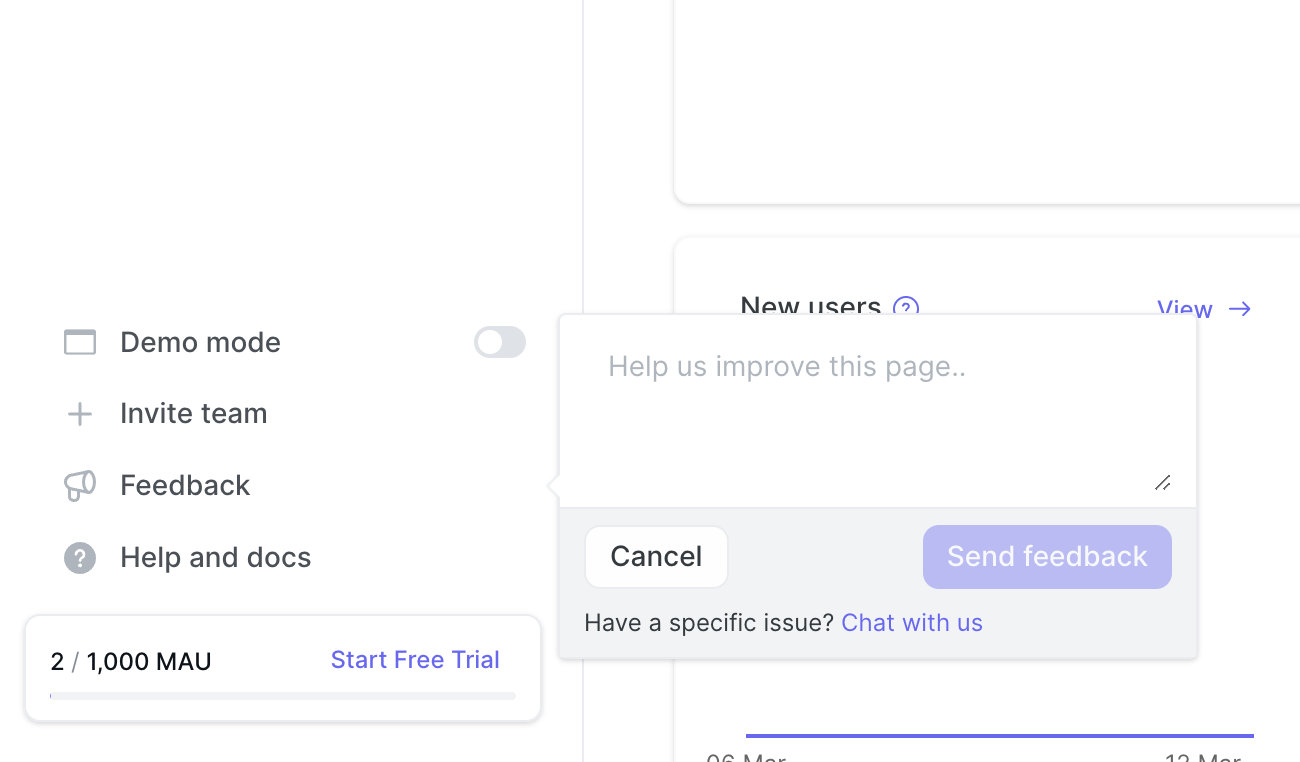Click the Start Free Trial link
The image size is (1300, 762).
415,660
